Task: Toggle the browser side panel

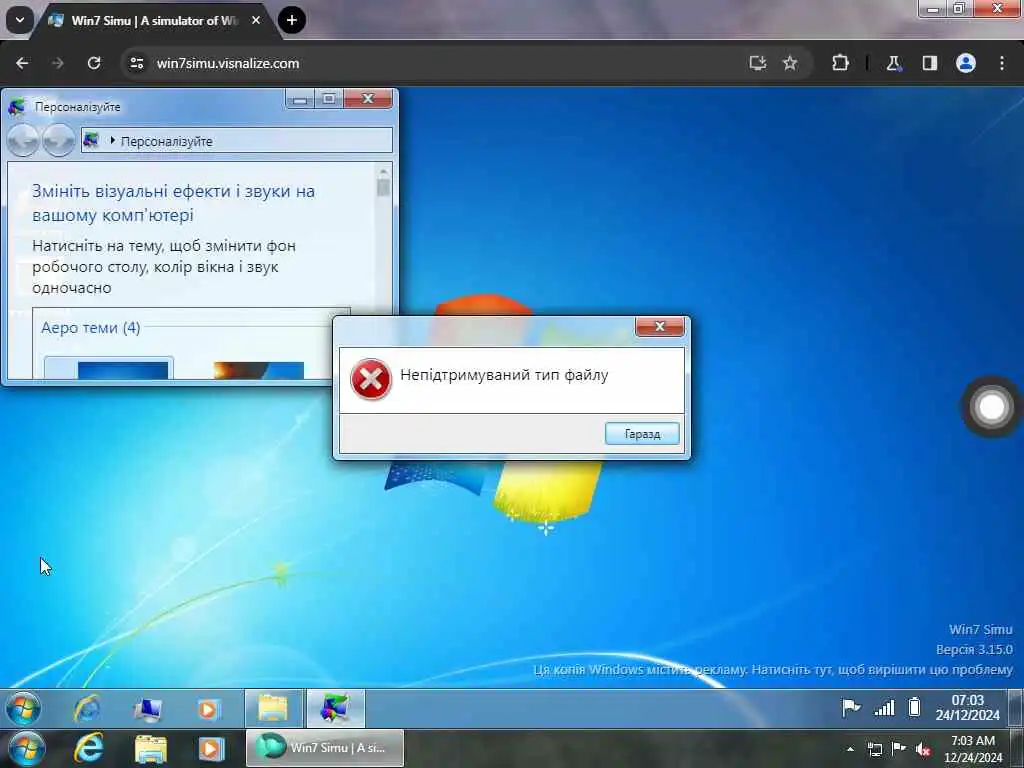Action: (x=929, y=63)
